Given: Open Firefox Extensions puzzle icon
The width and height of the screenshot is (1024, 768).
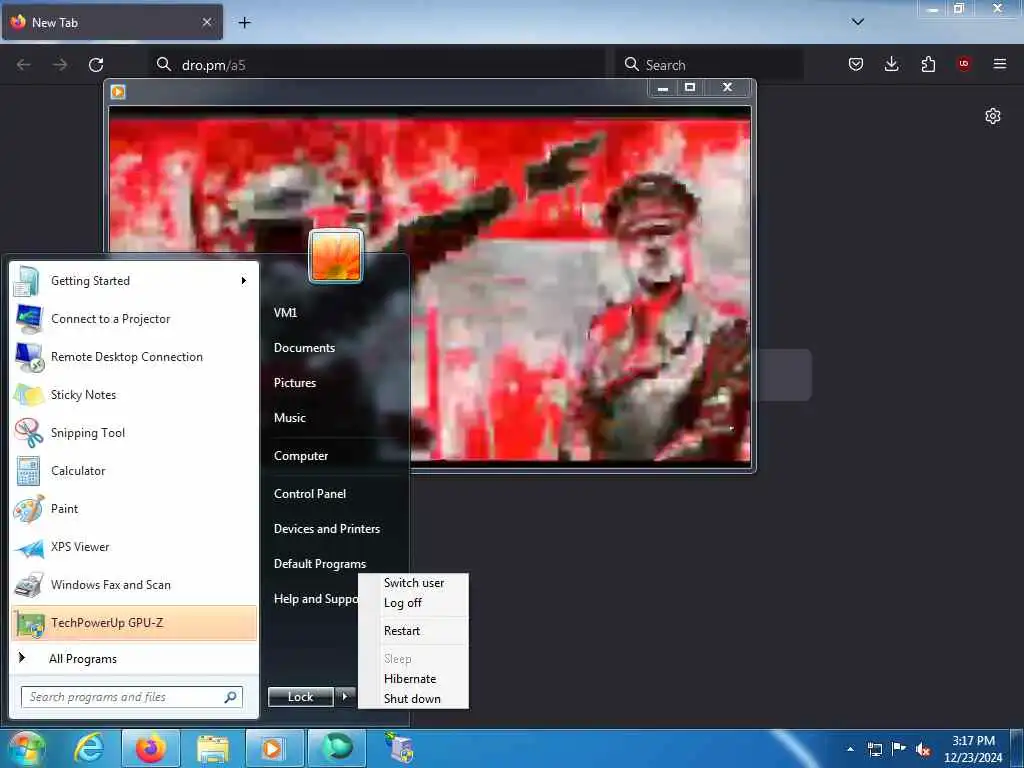Looking at the screenshot, I should click(x=928, y=64).
